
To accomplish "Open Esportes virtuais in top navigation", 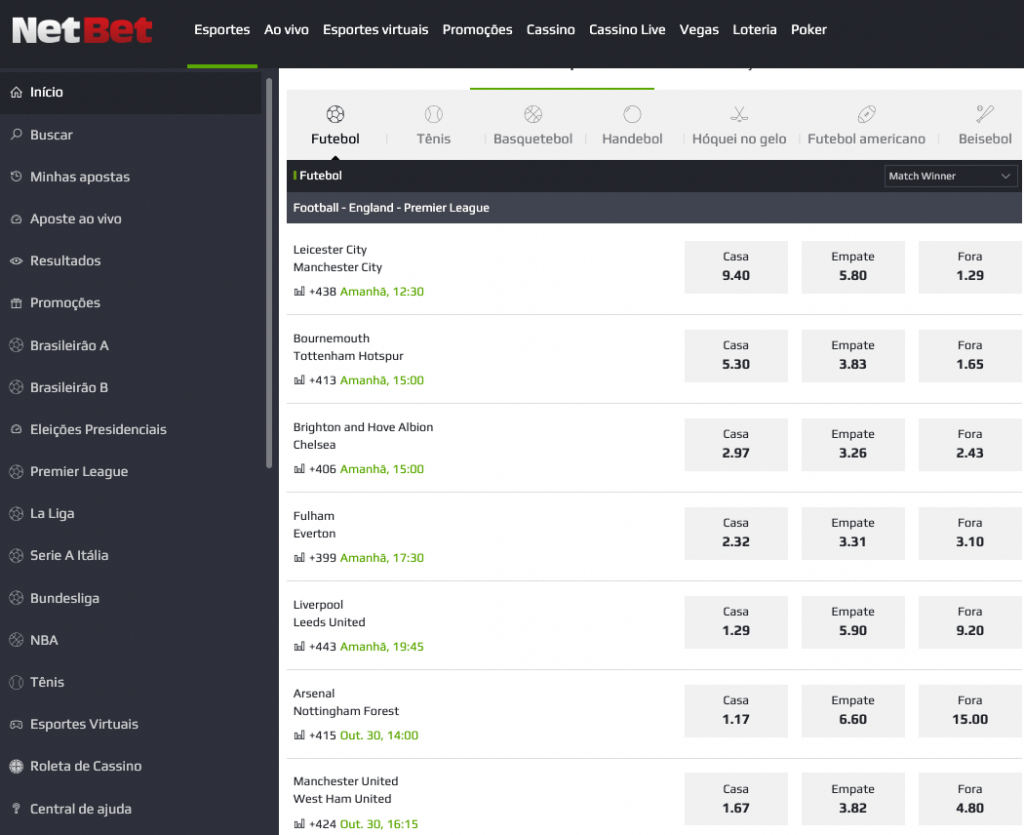I will [x=376, y=29].
